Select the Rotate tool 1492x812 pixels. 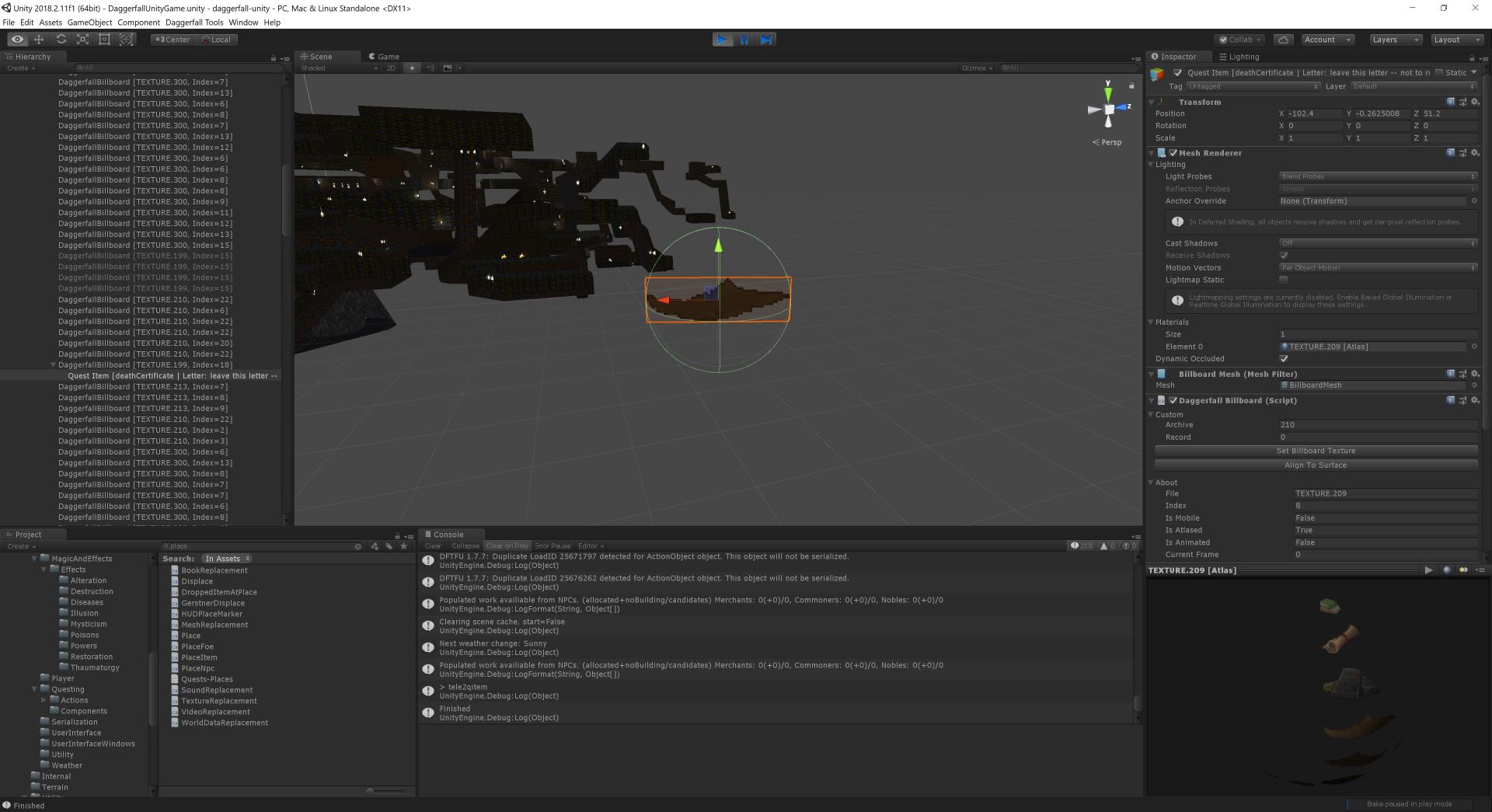pos(61,40)
